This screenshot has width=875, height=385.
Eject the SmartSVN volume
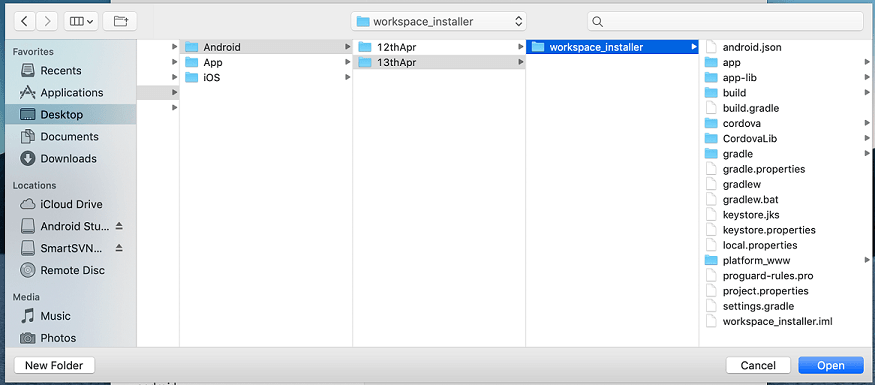tap(119, 248)
